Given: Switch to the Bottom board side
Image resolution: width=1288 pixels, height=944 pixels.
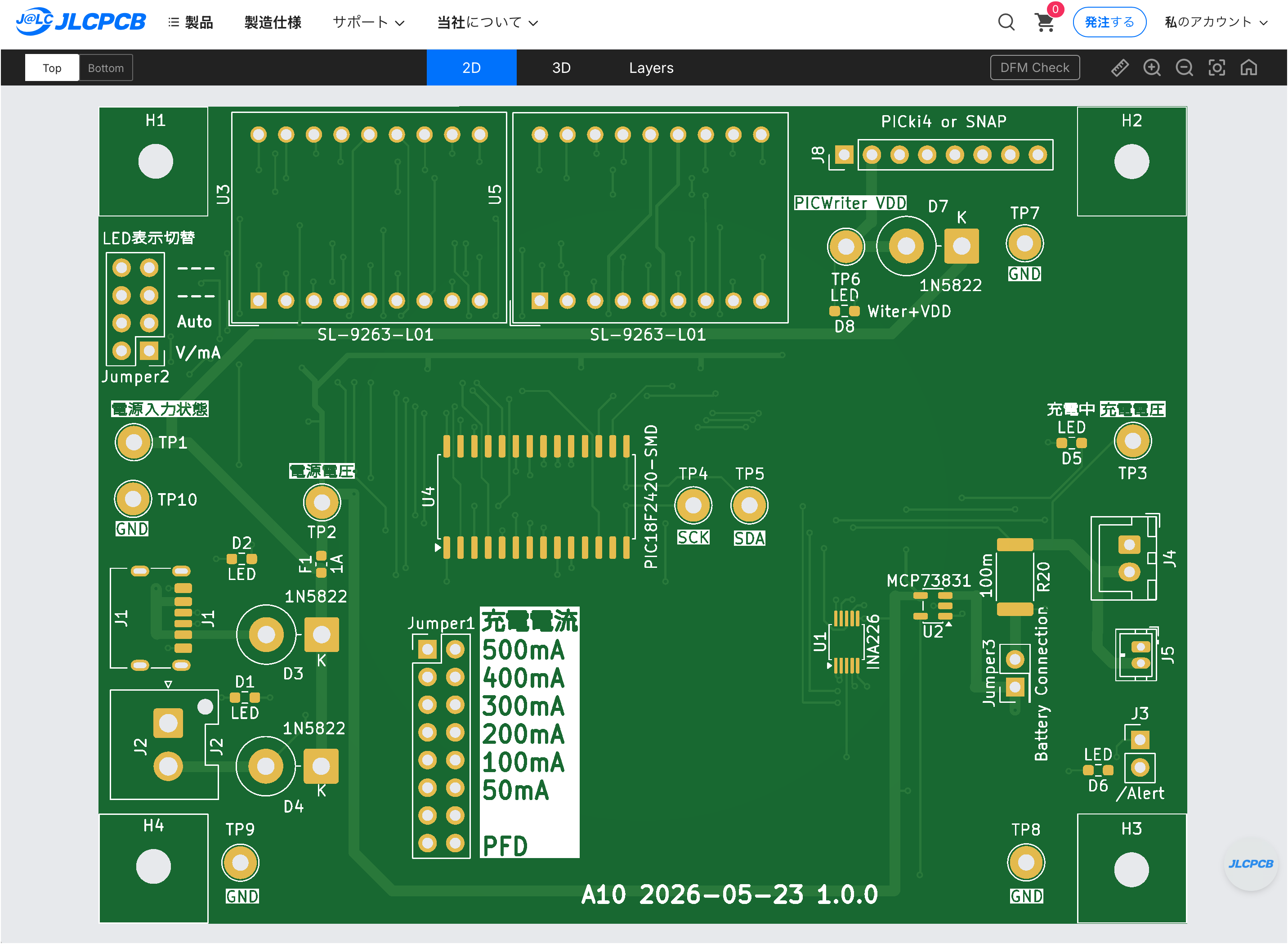Looking at the screenshot, I should coord(106,68).
